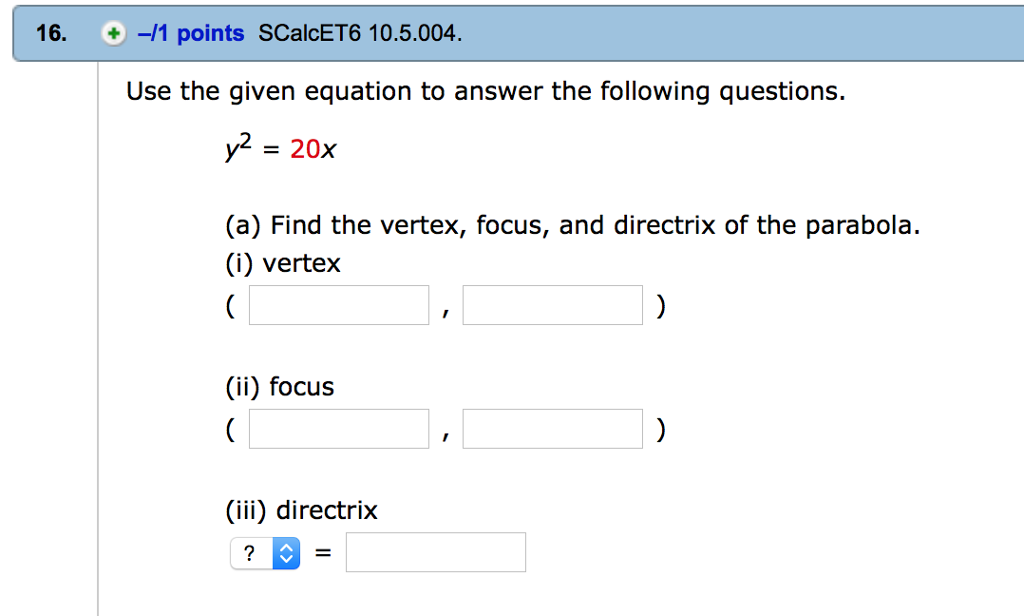
Task: Click the first focus coordinate input box
Action: pyautogui.click(x=338, y=428)
